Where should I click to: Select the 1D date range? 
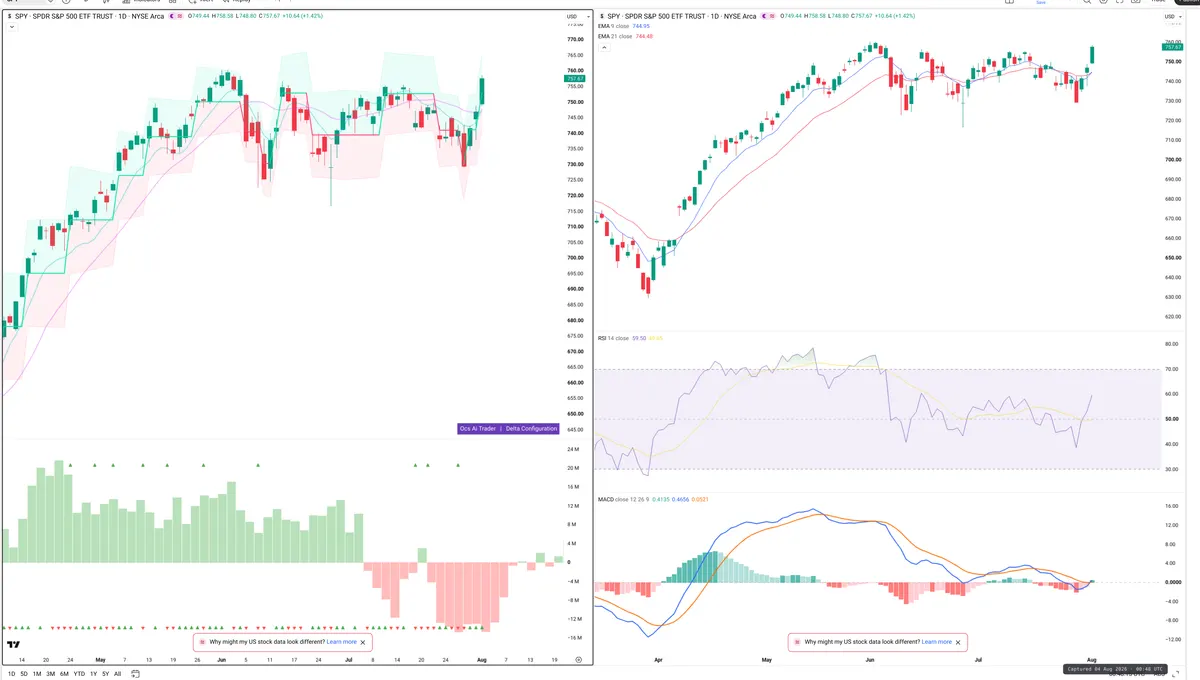12,674
